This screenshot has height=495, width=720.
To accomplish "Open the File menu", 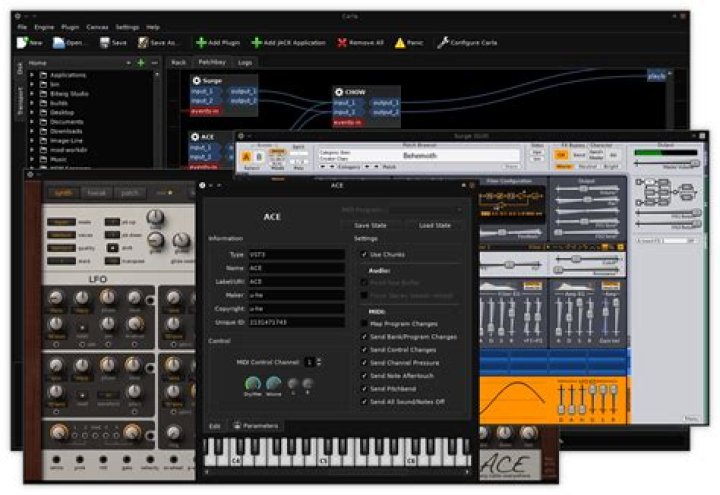I will 22,27.
